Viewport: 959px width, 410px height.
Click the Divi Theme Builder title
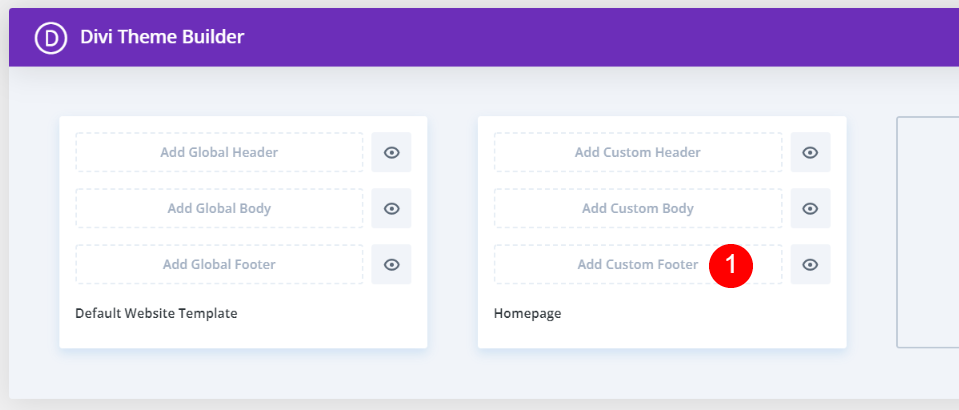(x=162, y=37)
